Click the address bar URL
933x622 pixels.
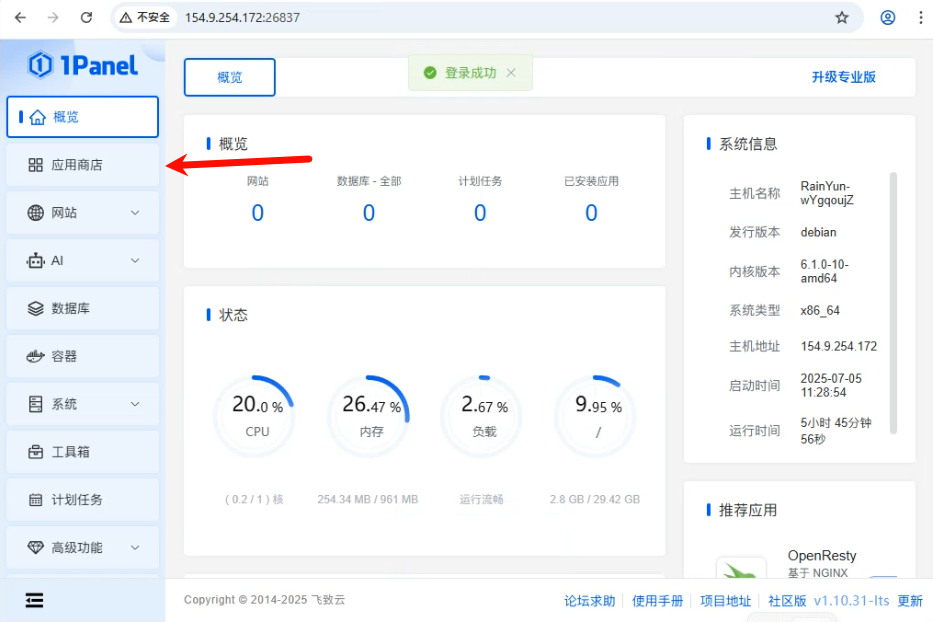tap(242, 18)
